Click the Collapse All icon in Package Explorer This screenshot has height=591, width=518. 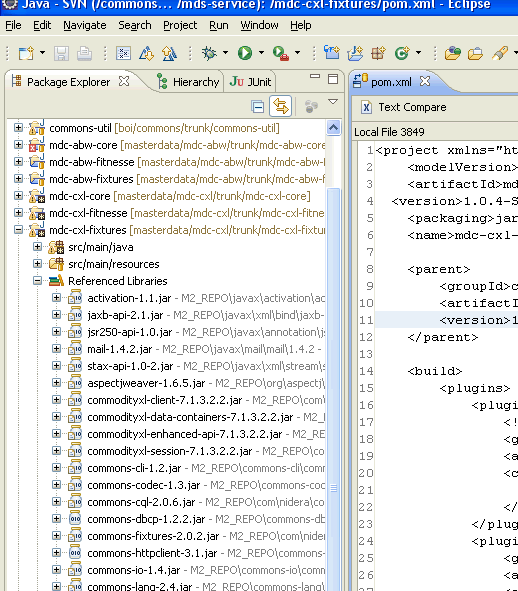(257, 107)
